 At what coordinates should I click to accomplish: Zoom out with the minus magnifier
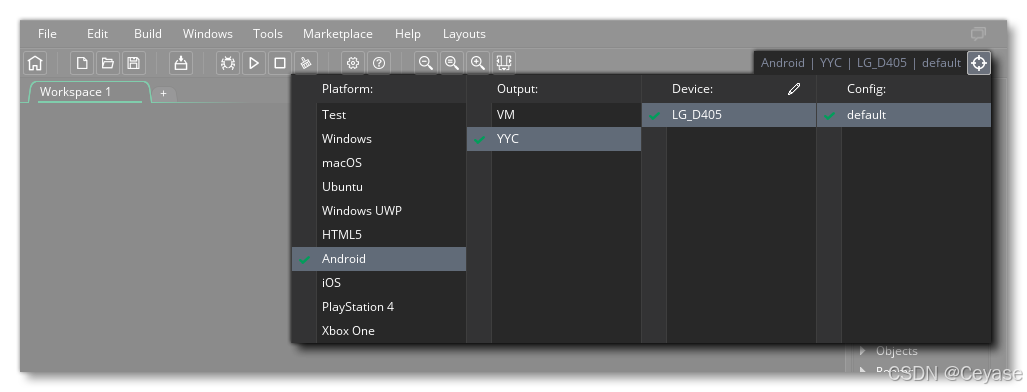426,63
